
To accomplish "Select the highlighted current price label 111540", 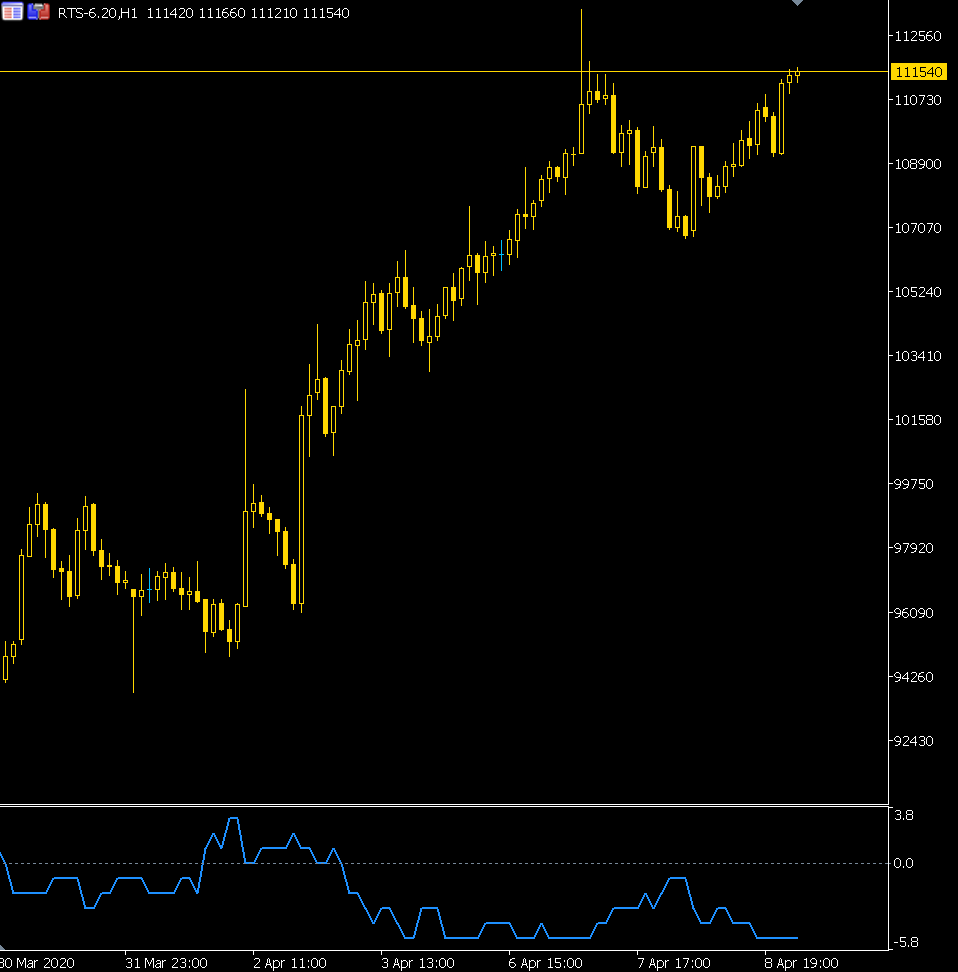I will (919, 72).
